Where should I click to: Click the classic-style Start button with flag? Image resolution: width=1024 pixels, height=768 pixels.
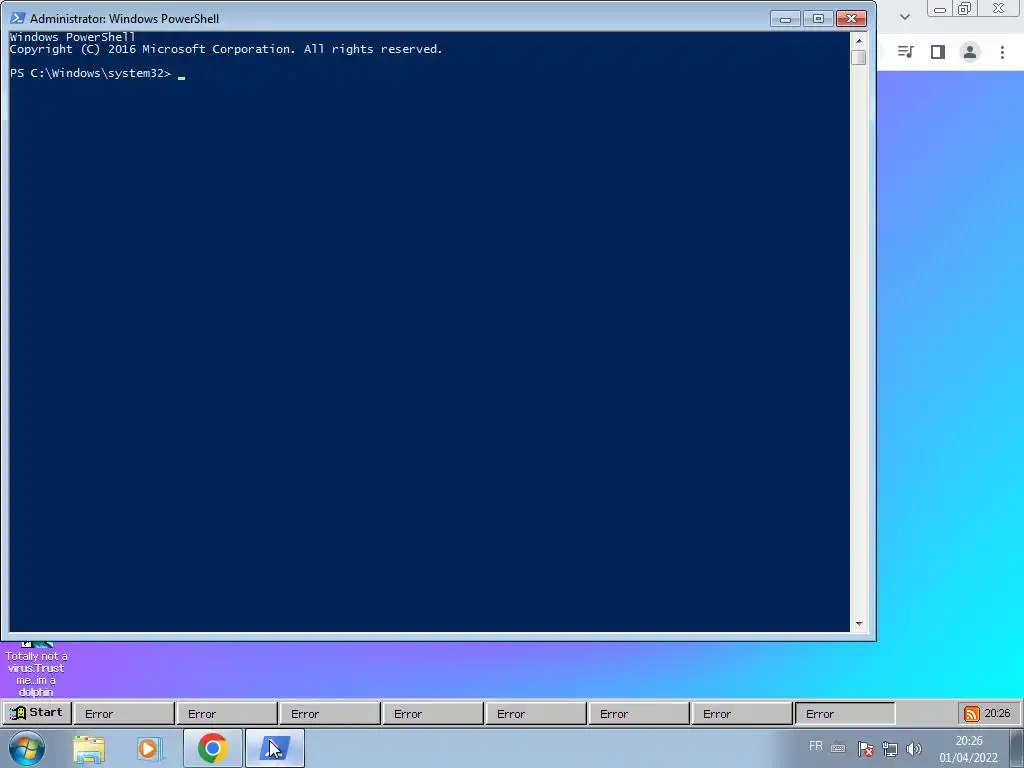click(37, 712)
